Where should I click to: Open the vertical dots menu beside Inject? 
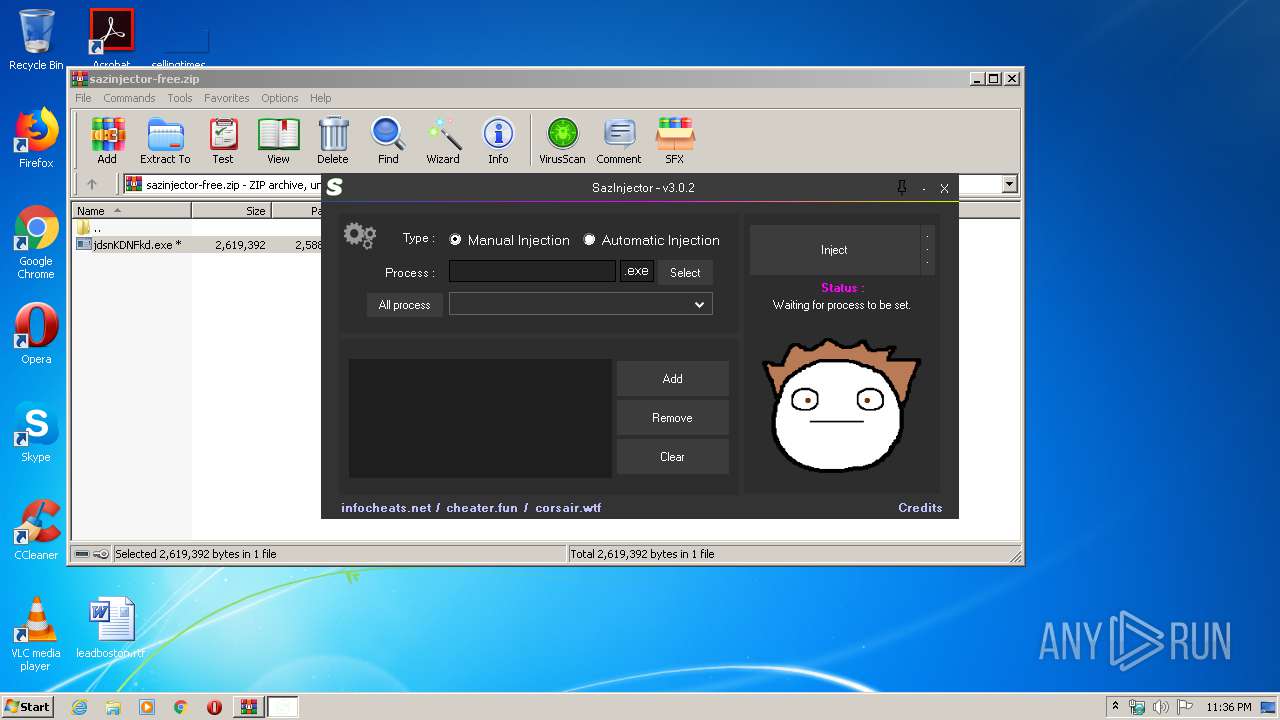point(928,250)
